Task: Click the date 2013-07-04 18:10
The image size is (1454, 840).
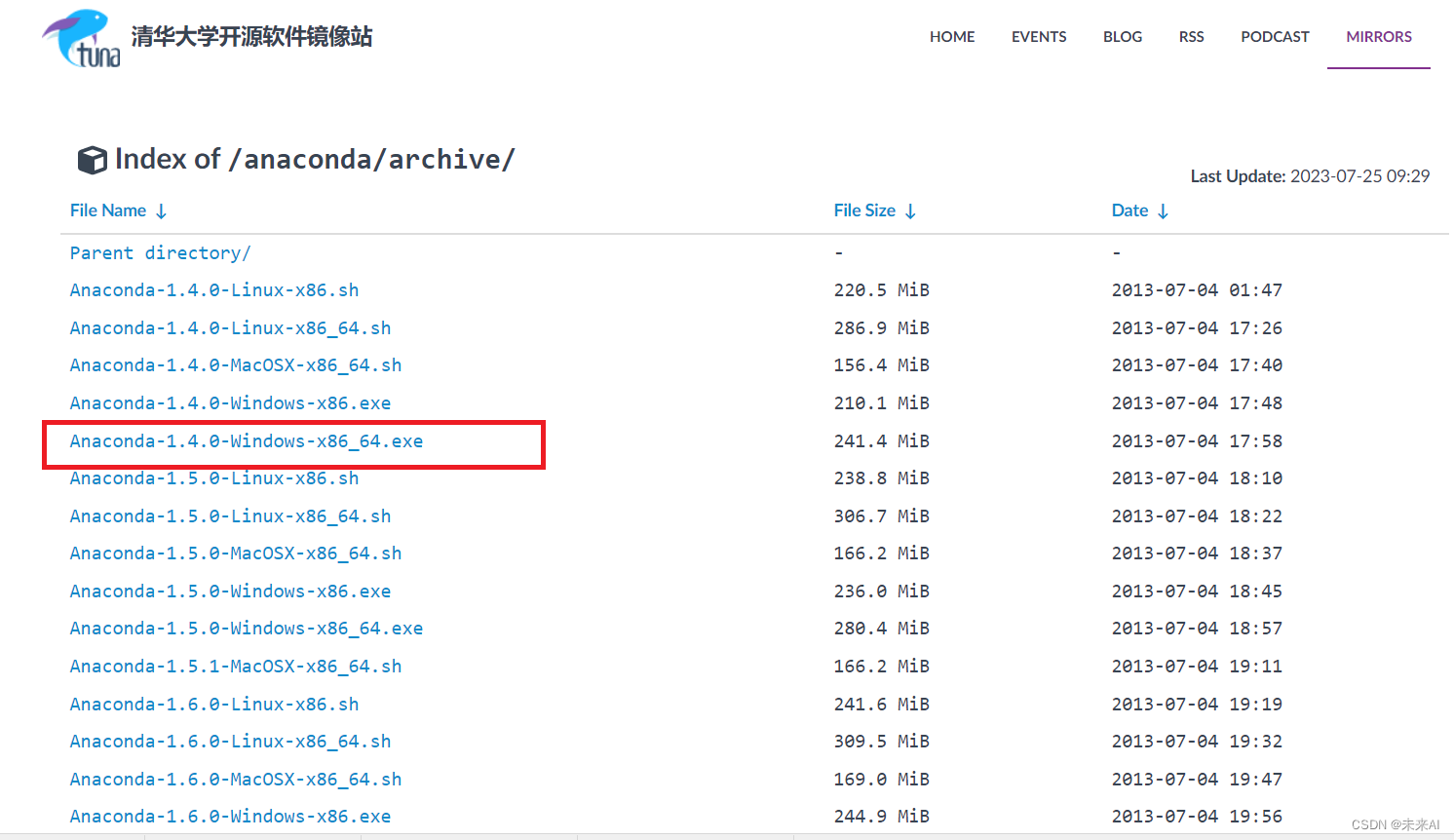Action: point(1197,478)
